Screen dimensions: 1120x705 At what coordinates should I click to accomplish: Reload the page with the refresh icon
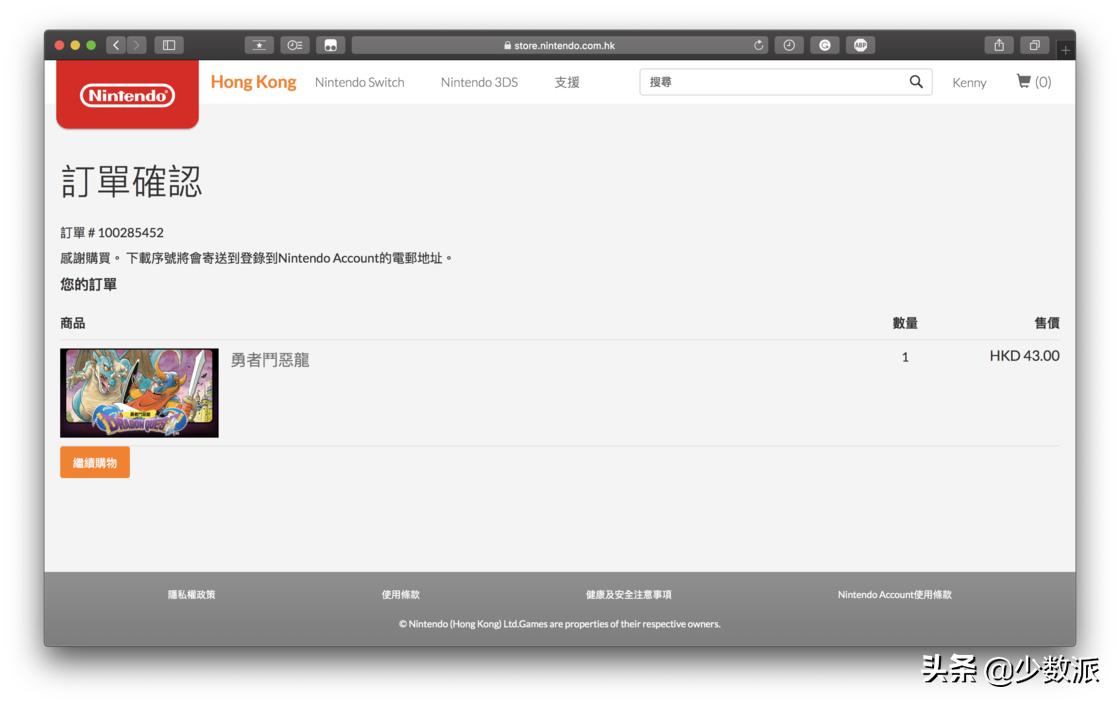point(759,44)
